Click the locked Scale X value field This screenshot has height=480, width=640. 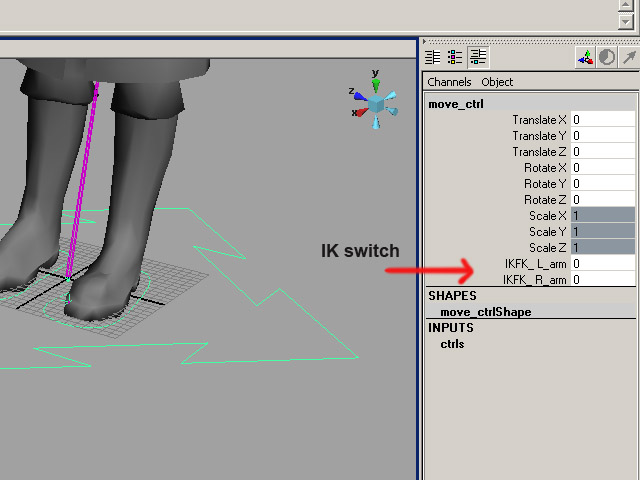pyautogui.click(x=603, y=215)
